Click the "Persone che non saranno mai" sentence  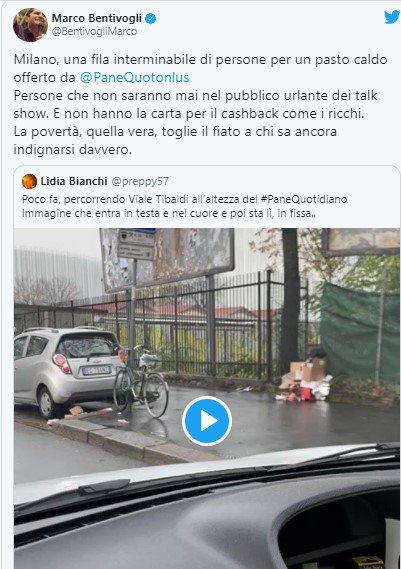click(196, 105)
